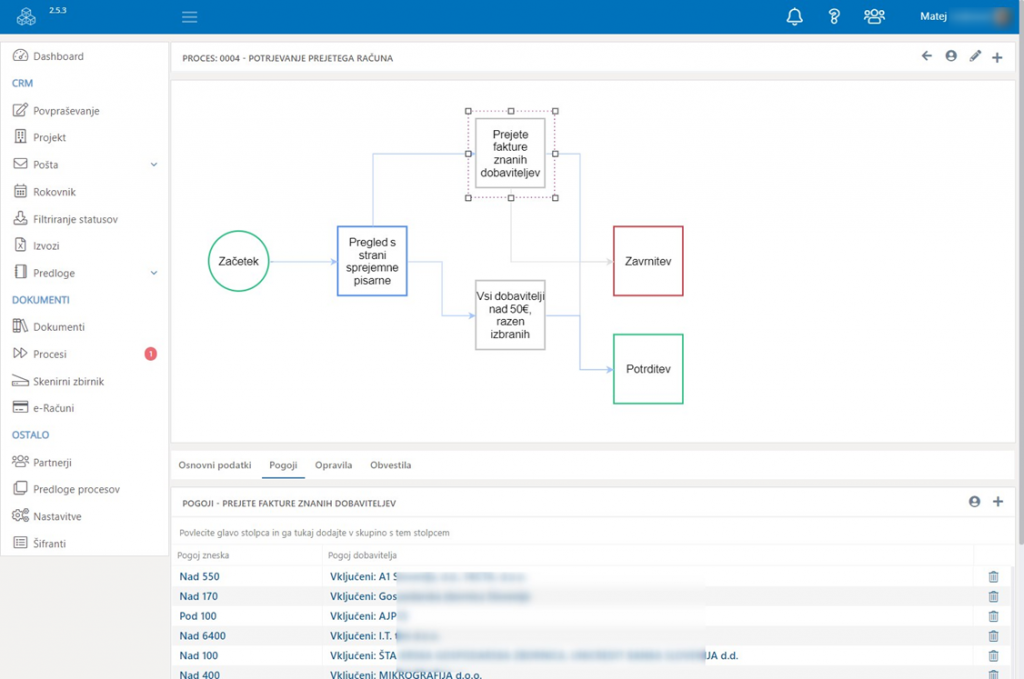This screenshot has height=679, width=1024.
Task: Delete the 'Nad 550' condition row
Action: pyautogui.click(x=993, y=577)
